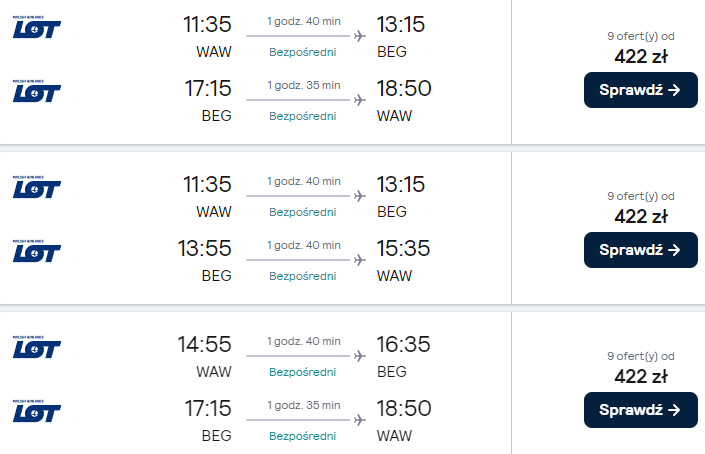Click Bezpośredni label under the 14:55 flight
This screenshot has height=454, width=705.
coord(303,372)
